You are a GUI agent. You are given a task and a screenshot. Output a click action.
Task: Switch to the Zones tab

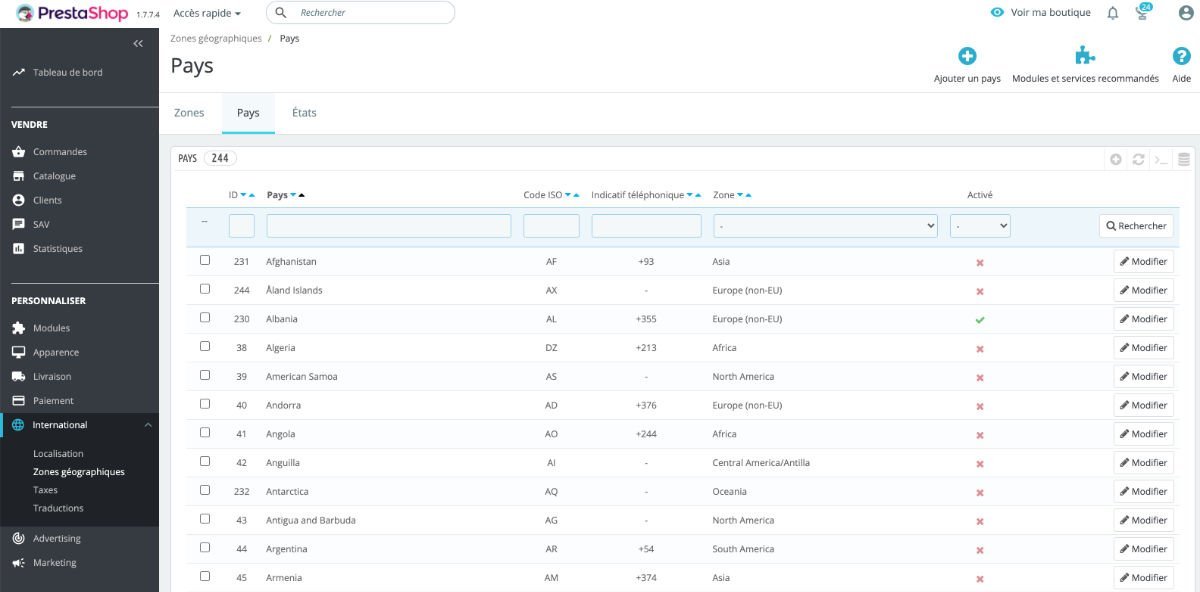point(189,113)
